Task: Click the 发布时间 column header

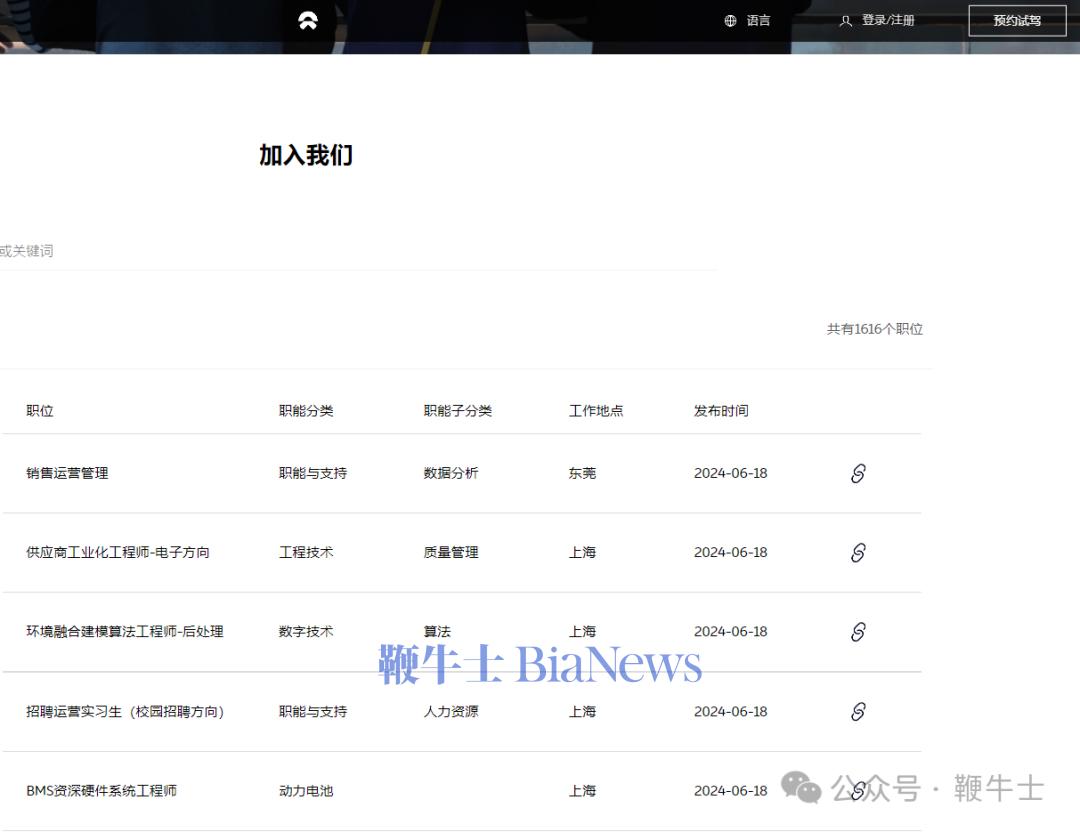Action: 721,410
